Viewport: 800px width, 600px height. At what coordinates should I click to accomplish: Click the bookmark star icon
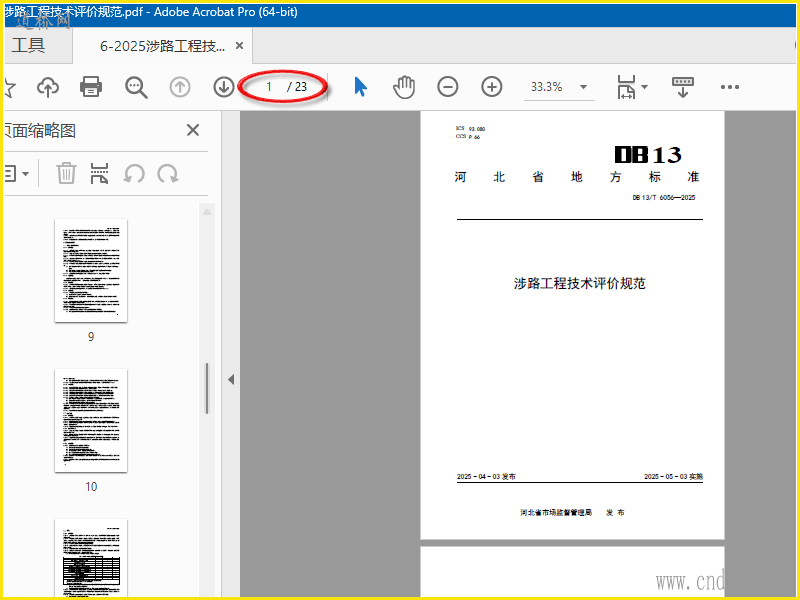pos(9,87)
